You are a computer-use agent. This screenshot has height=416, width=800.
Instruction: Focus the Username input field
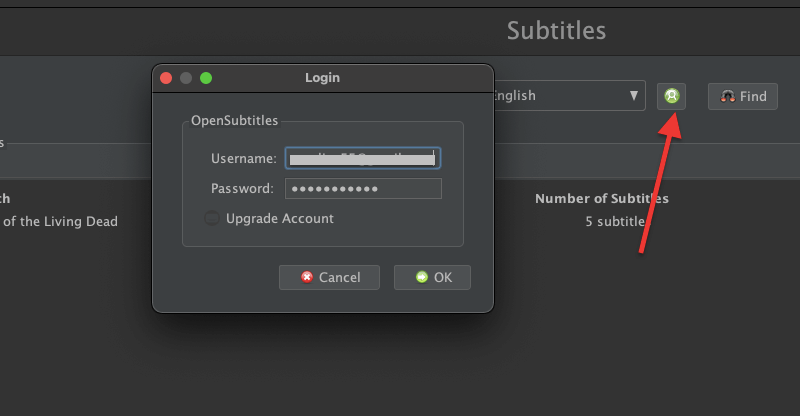pyautogui.click(x=363, y=158)
